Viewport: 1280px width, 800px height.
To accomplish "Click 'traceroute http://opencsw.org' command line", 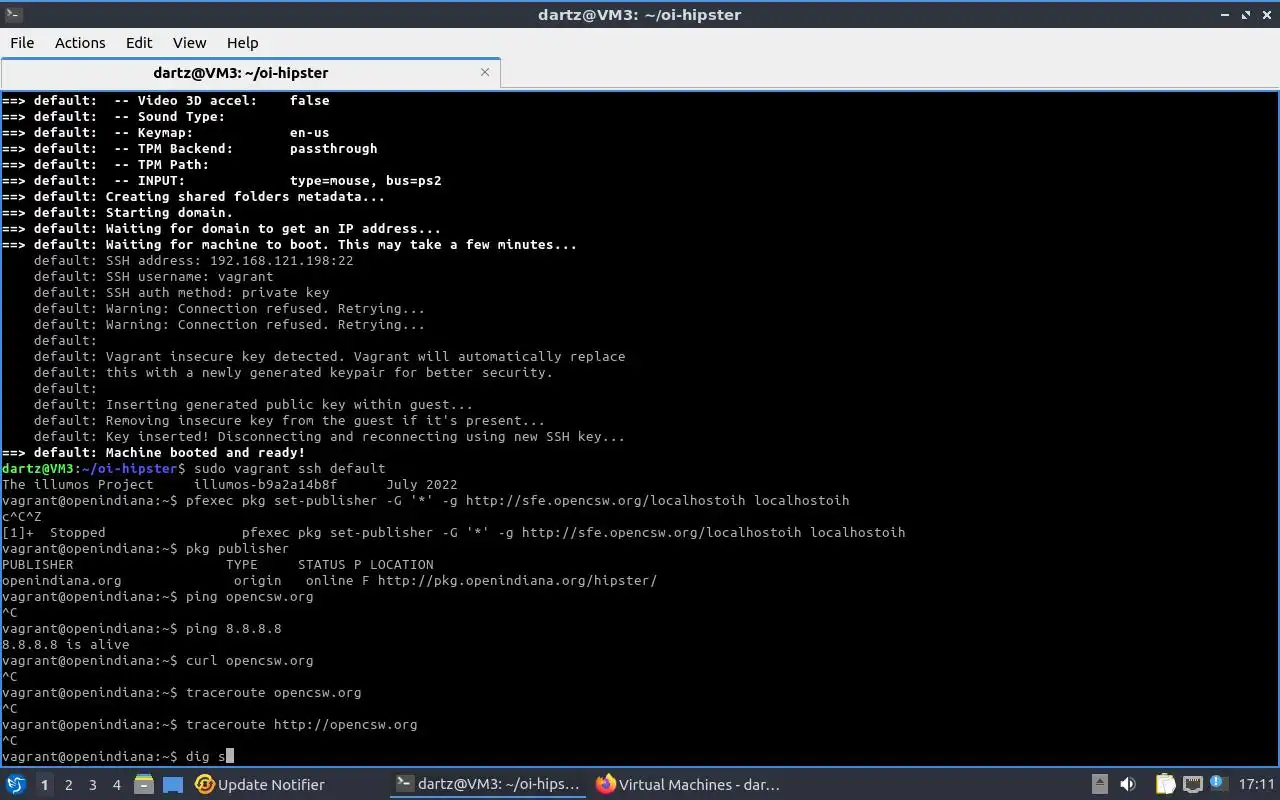I will tap(209, 724).
